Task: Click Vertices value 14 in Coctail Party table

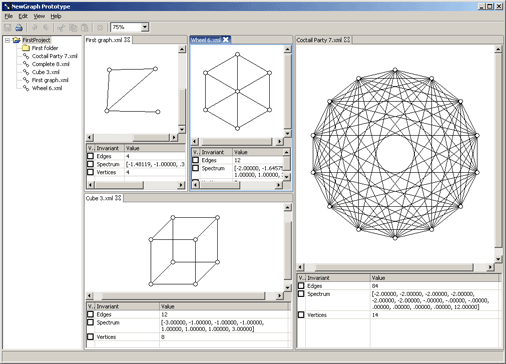Action: pos(375,315)
